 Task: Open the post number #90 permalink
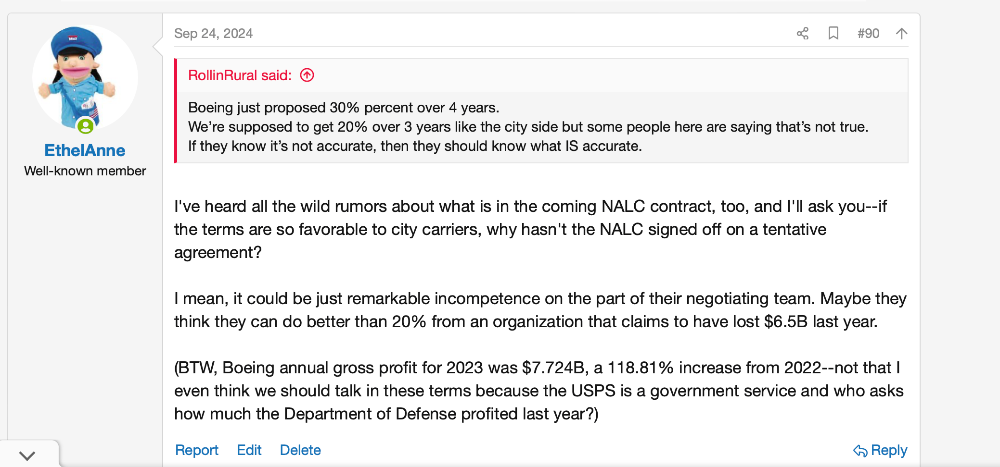[x=868, y=34]
